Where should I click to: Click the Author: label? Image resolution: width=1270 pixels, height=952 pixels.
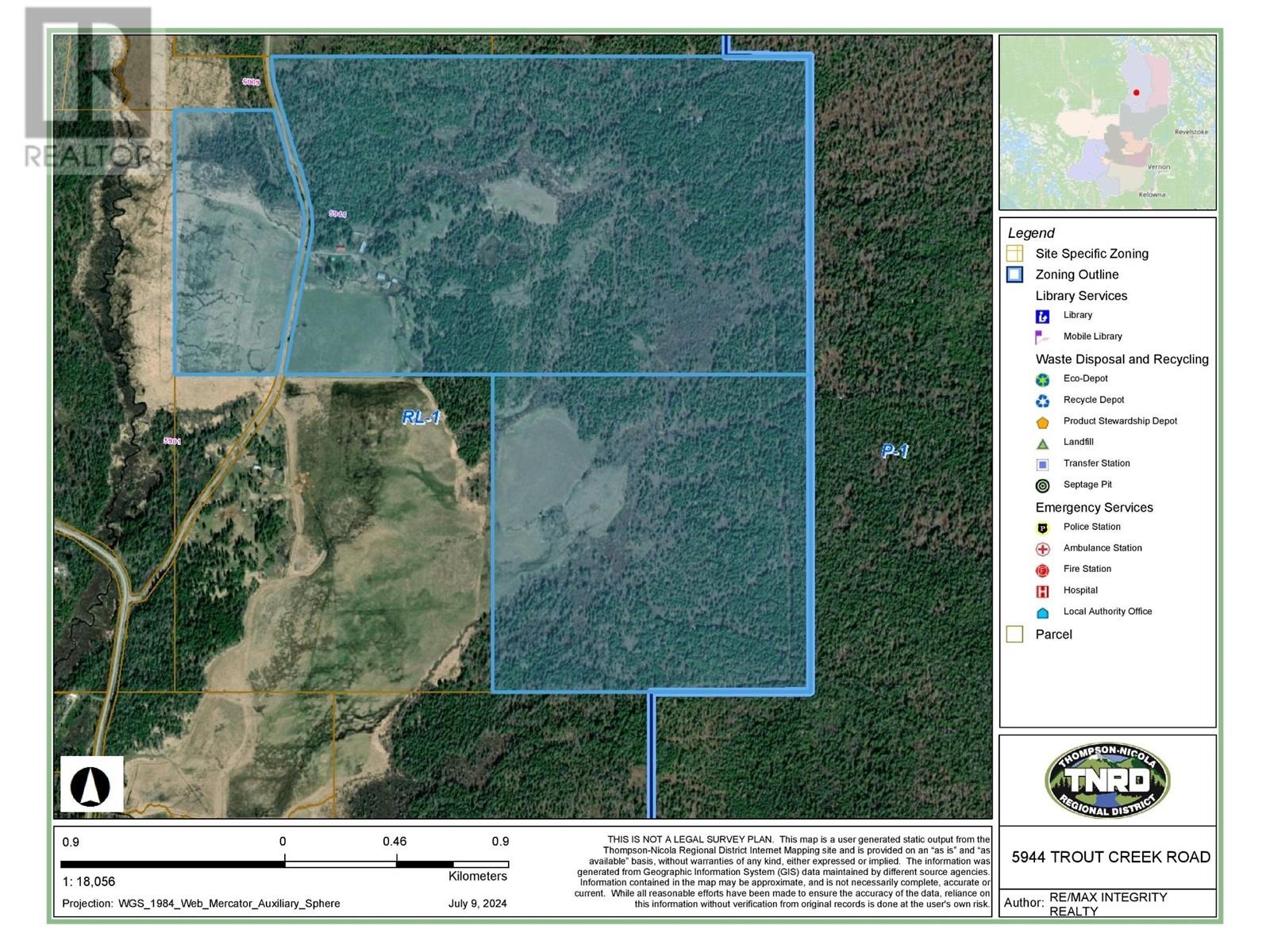coord(1023,903)
